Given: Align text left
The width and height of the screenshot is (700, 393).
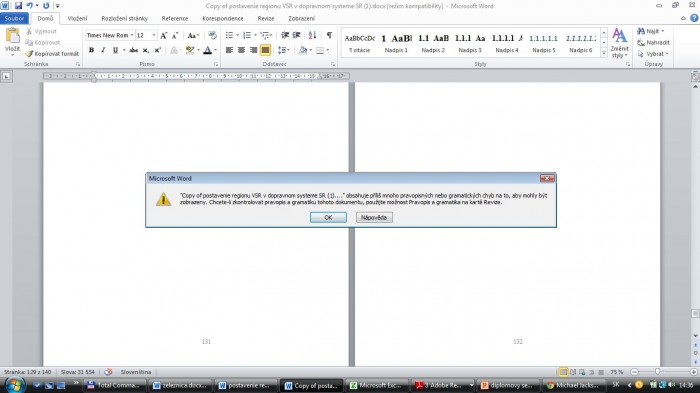Looking at the screenshot, I should (229, 50).
